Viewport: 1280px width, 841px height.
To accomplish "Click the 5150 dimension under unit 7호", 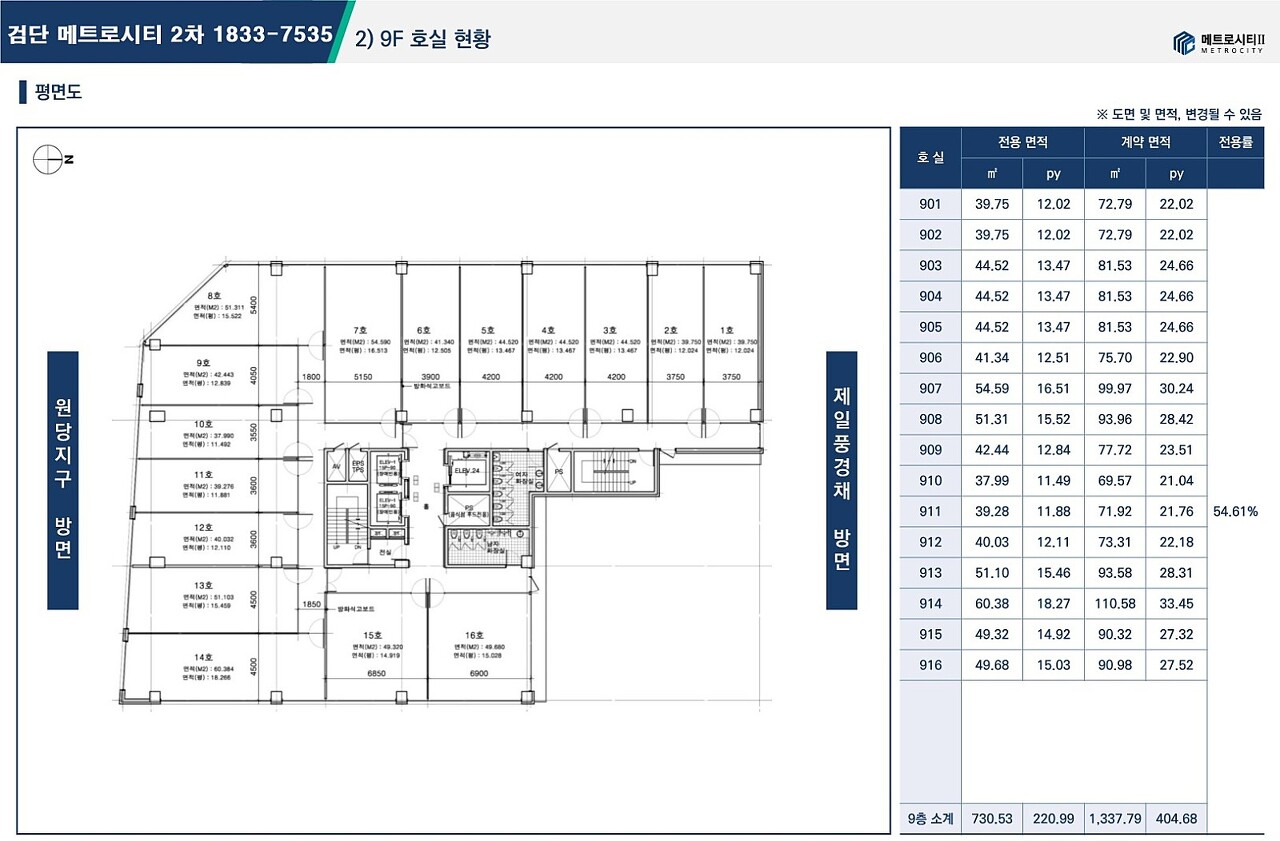I will (363, 377).
